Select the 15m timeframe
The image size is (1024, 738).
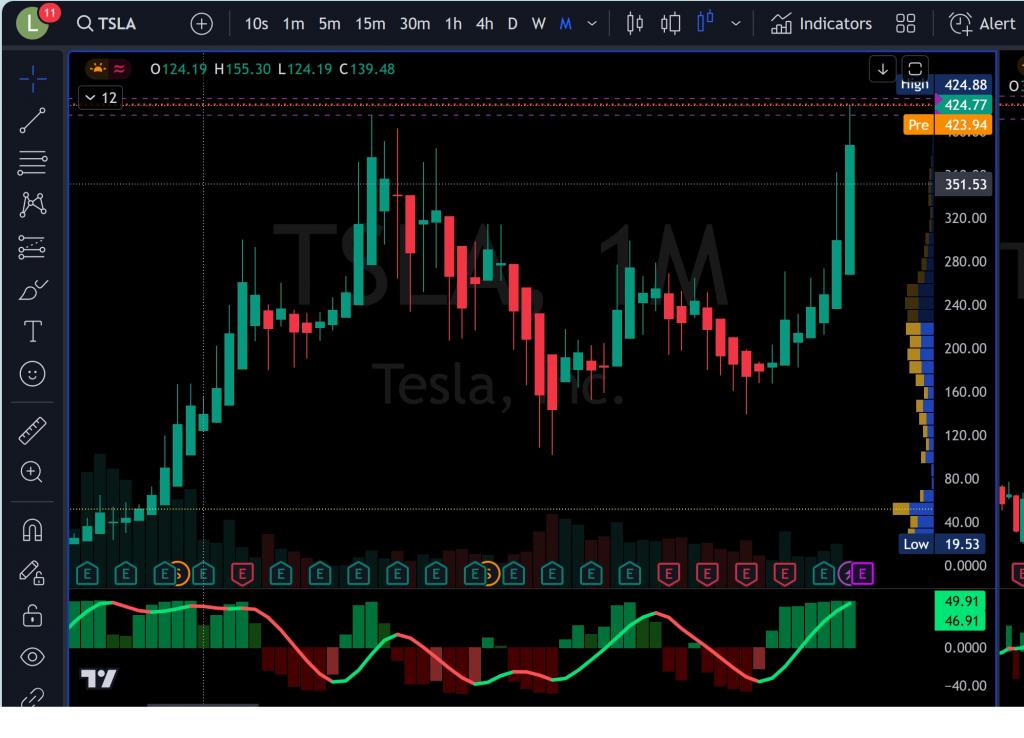(x=370, y=24)
